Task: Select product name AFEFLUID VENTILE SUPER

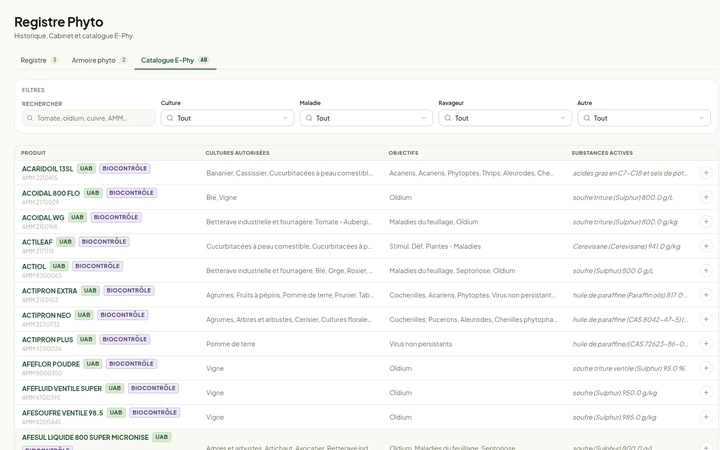Action: pos(62,388)
